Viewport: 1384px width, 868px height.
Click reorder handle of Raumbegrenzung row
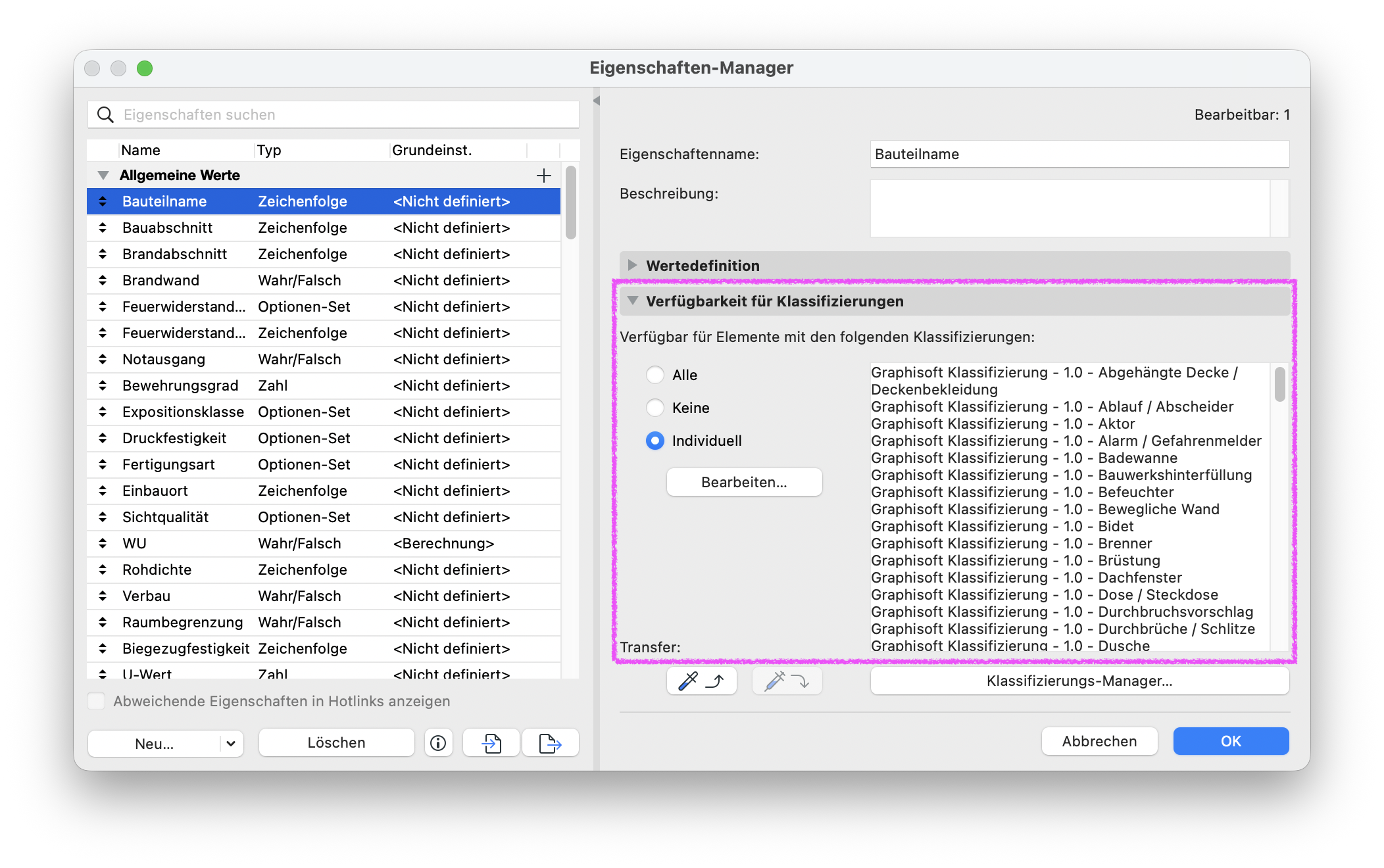click(103, 622)
